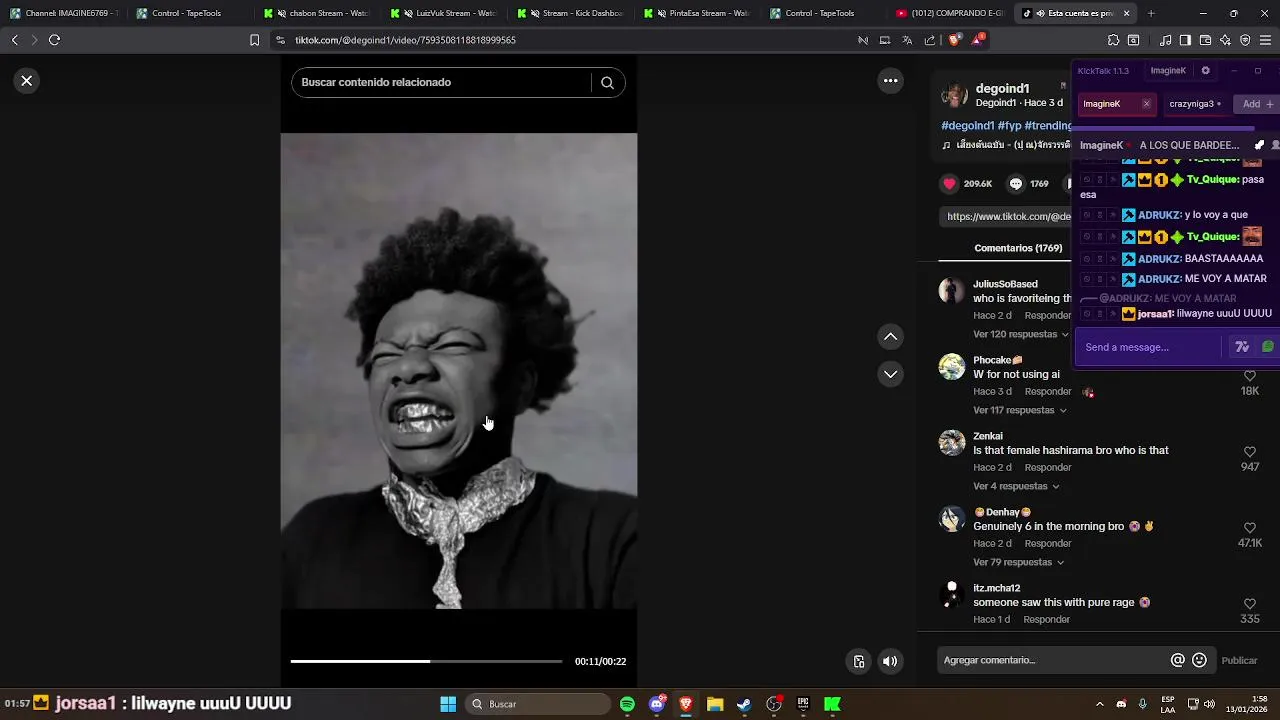Reply to Denhay's comment
Viewport: 1280px width, 720px height.
click(1048, 544)
